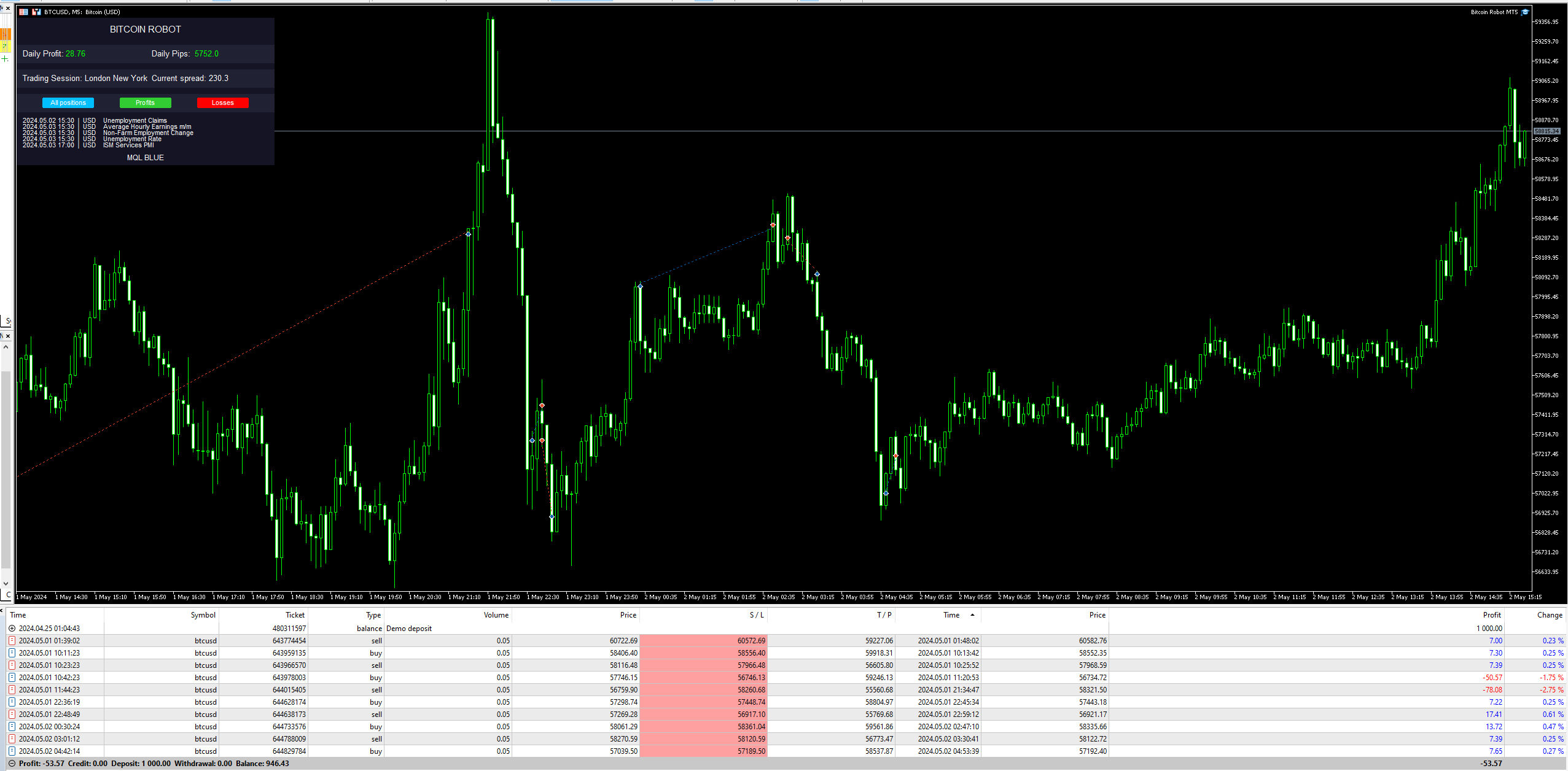Click the sell icon of ticket 644015405 row

[x=12, y=689]
